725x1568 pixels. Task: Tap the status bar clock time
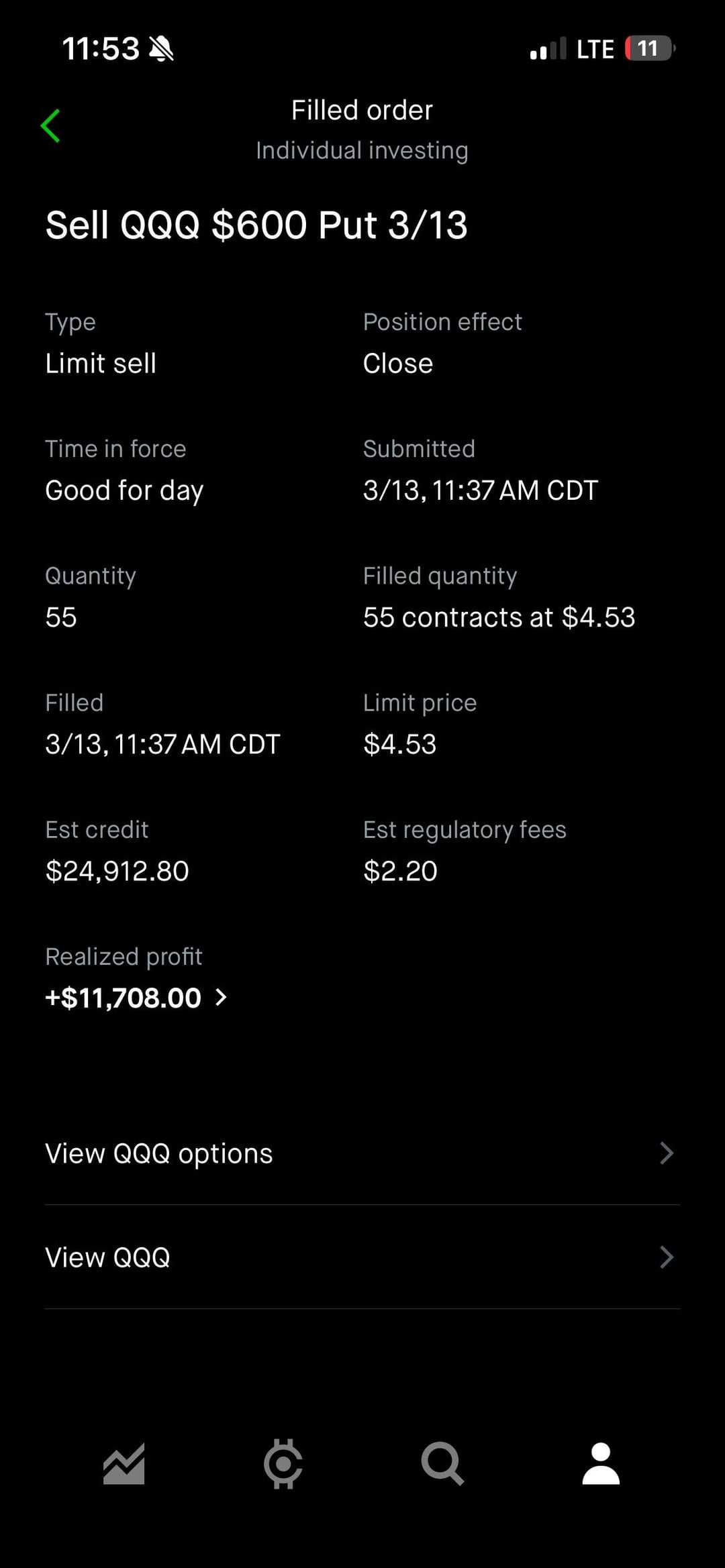coord(101,49)
